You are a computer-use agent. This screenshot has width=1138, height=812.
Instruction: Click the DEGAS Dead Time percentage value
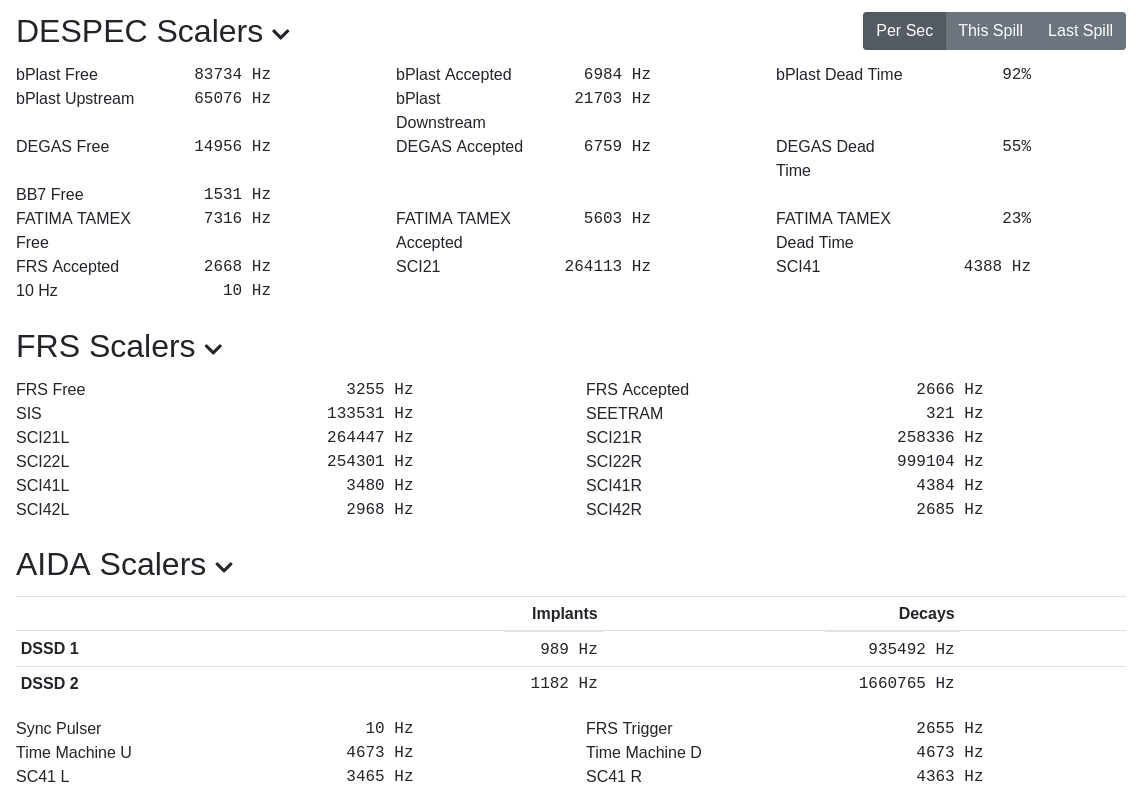click(x=1016, y=147)
